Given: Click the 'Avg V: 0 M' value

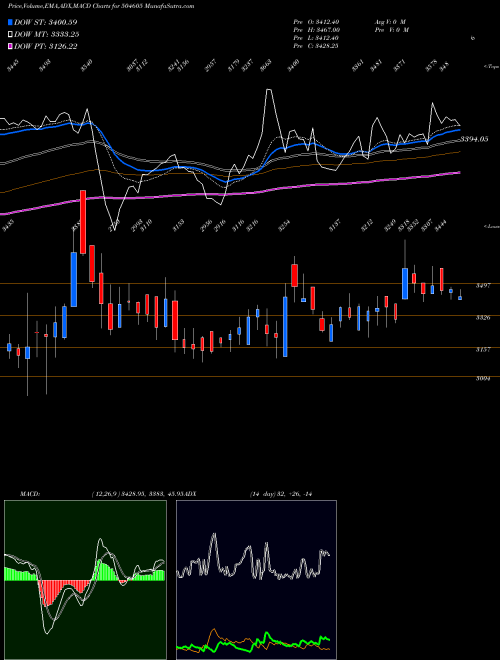Looking at the screenshot, I should [389, 22].
